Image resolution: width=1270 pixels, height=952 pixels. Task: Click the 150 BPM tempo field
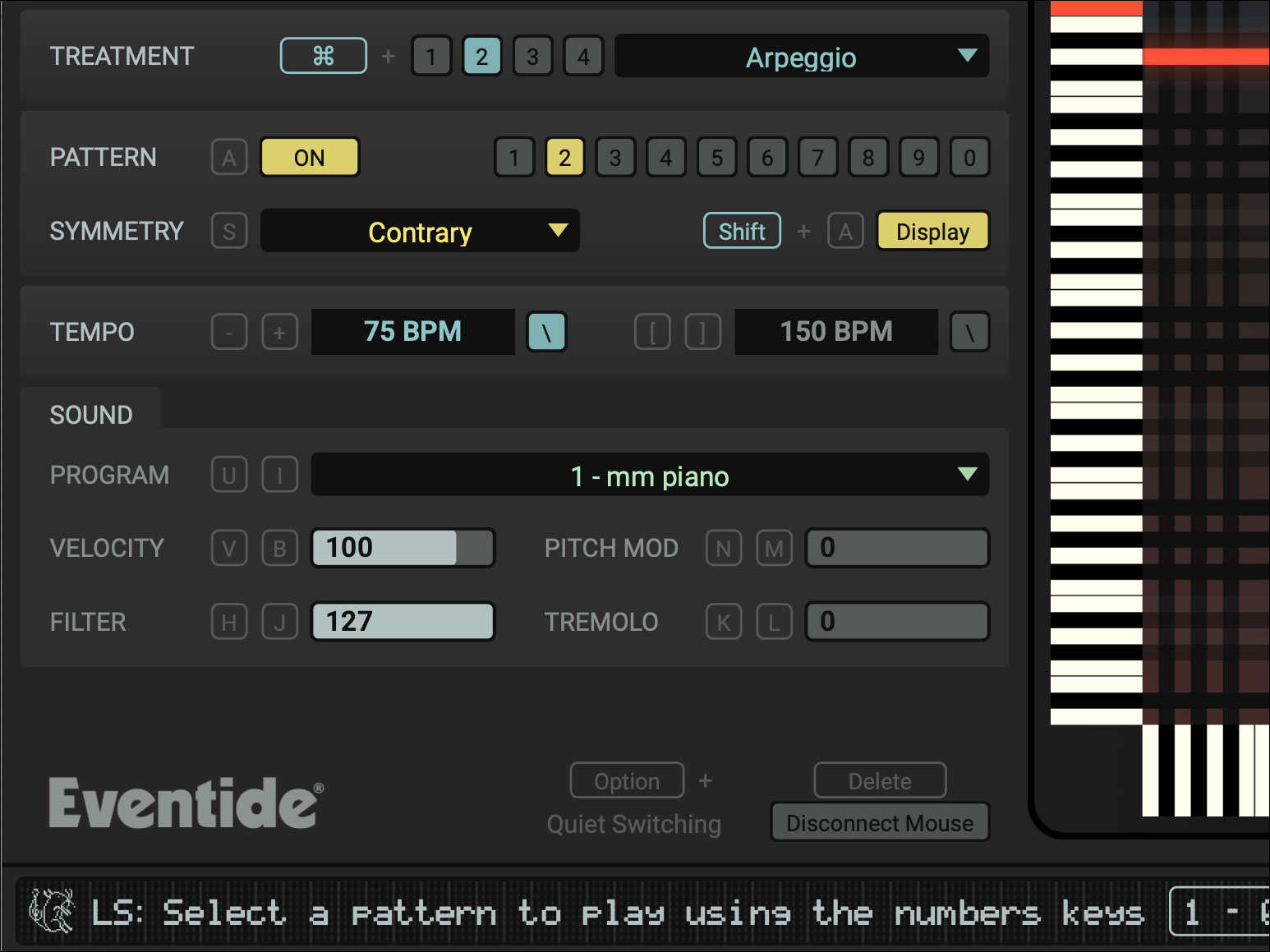[835, 332]
